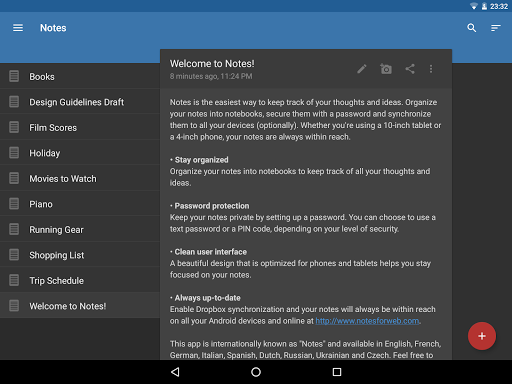Add a photo with camera icon
The image size is (512, 384).
(x=386, y=69)
